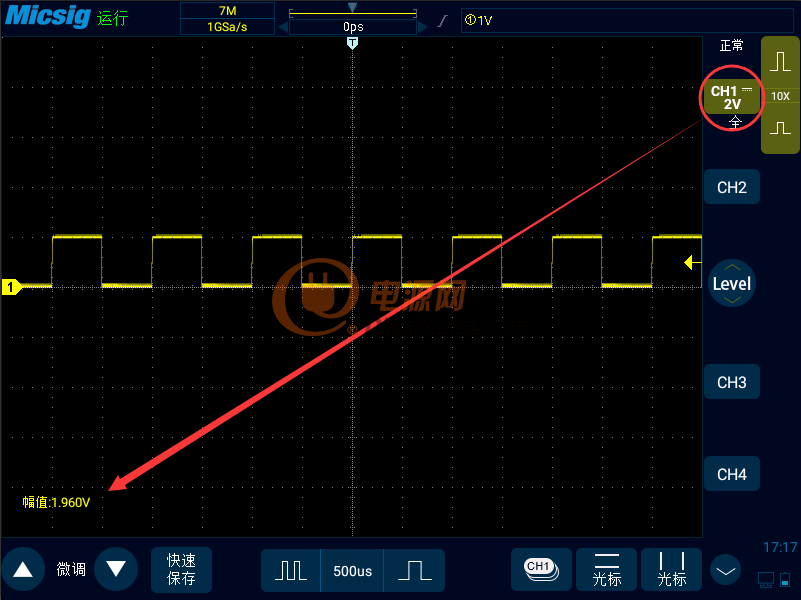801x600 pixels.
Task: Tap the Micsig logo
Action: (48, 16)
